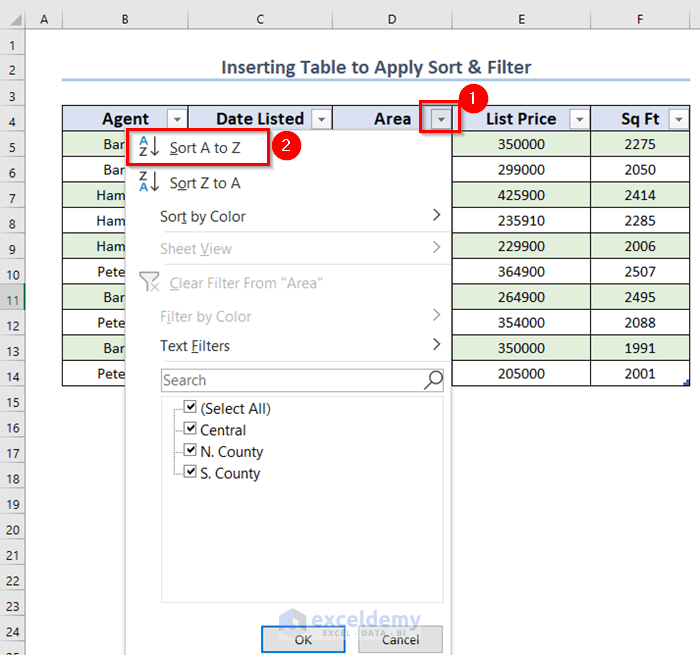The height and width of the screenshot is (655, 700).
Task: Select the title cell Inserting Table to Apply Sort & Filter
Action: 376,67
